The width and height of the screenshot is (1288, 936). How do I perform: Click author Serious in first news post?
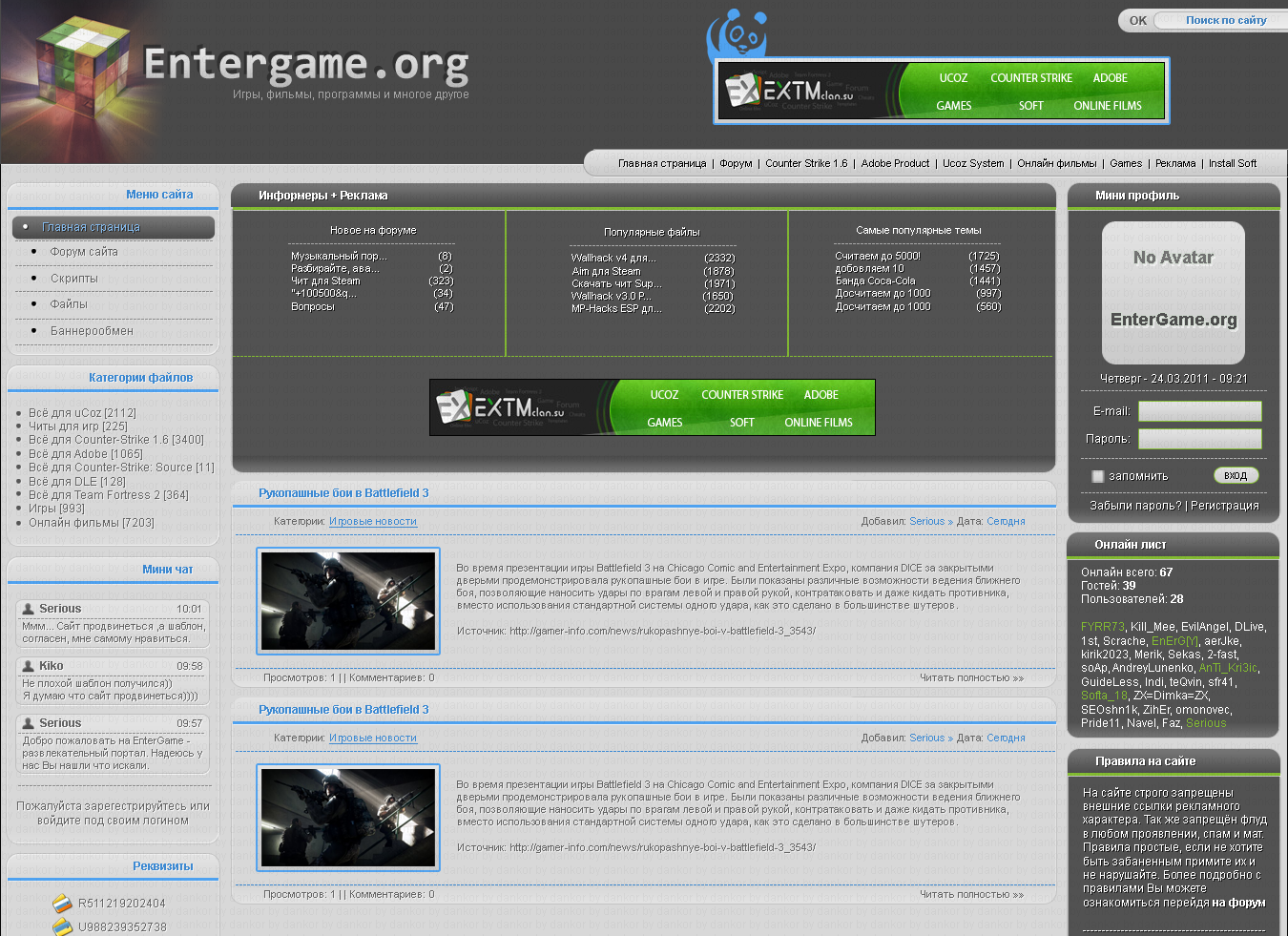pyautogui.click(x=926, y=521)
